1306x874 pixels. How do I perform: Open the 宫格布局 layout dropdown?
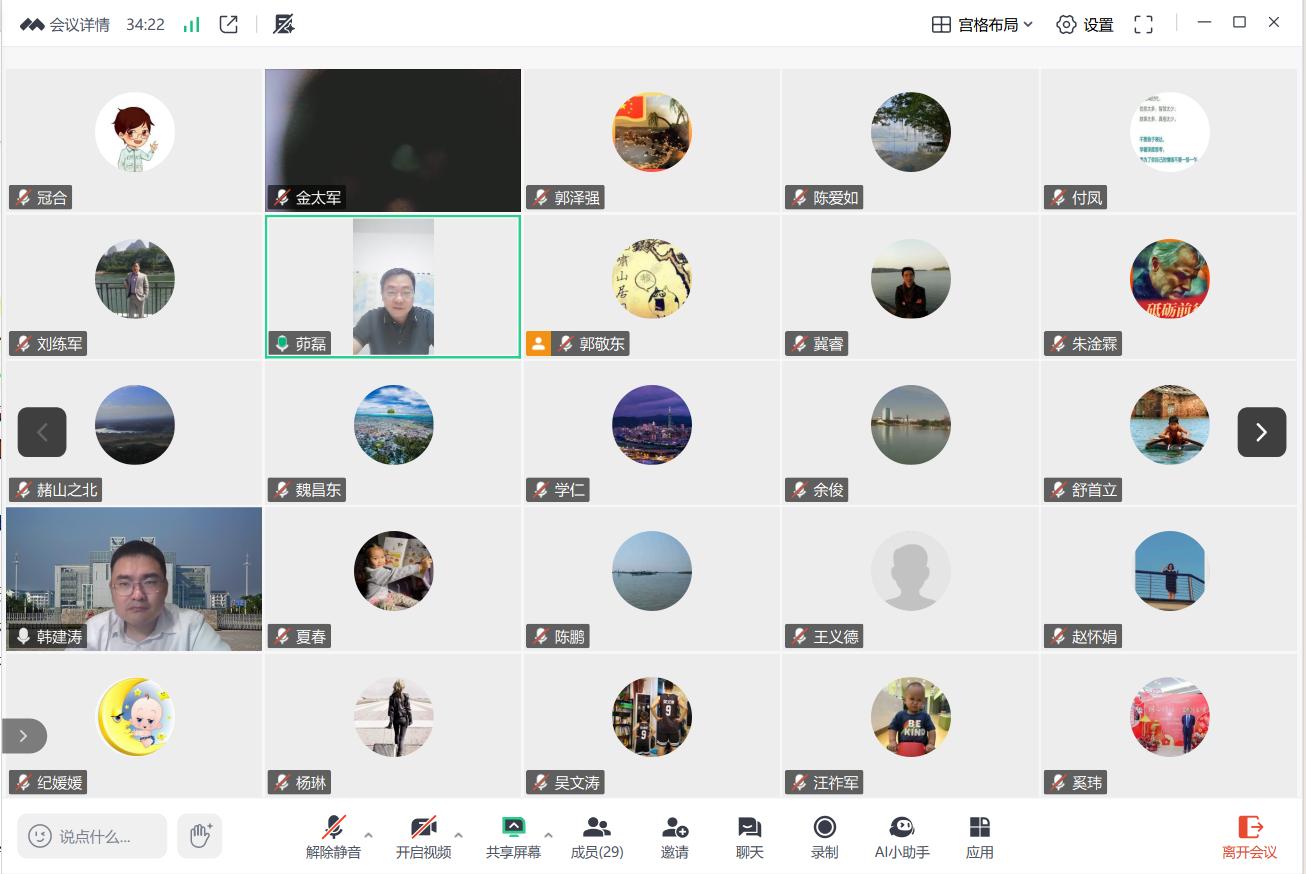[982, 24]
